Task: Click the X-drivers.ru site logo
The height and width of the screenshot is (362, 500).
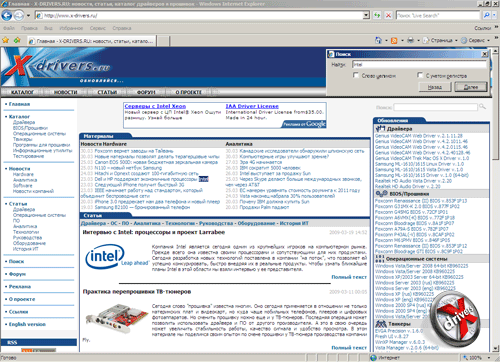Action: 57,66
